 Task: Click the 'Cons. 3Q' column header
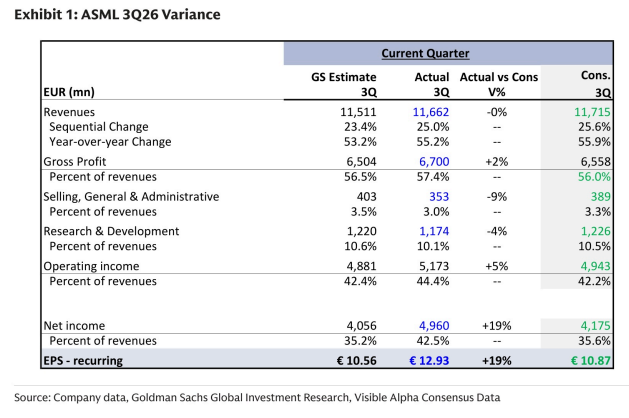tap(596, 83)
